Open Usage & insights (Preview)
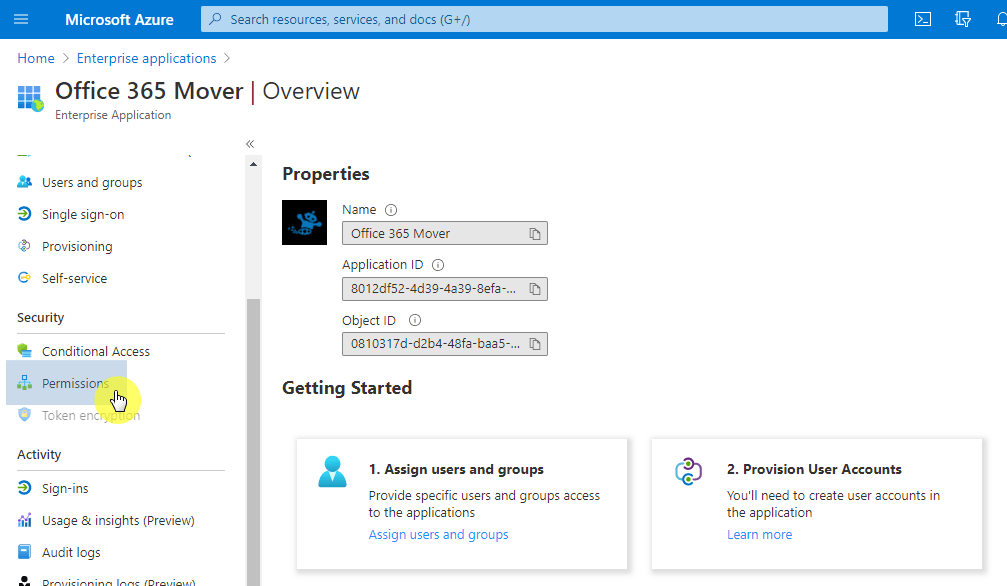Image resolution: width=1007 pixels, height=586 pixels. click(118, 520)
